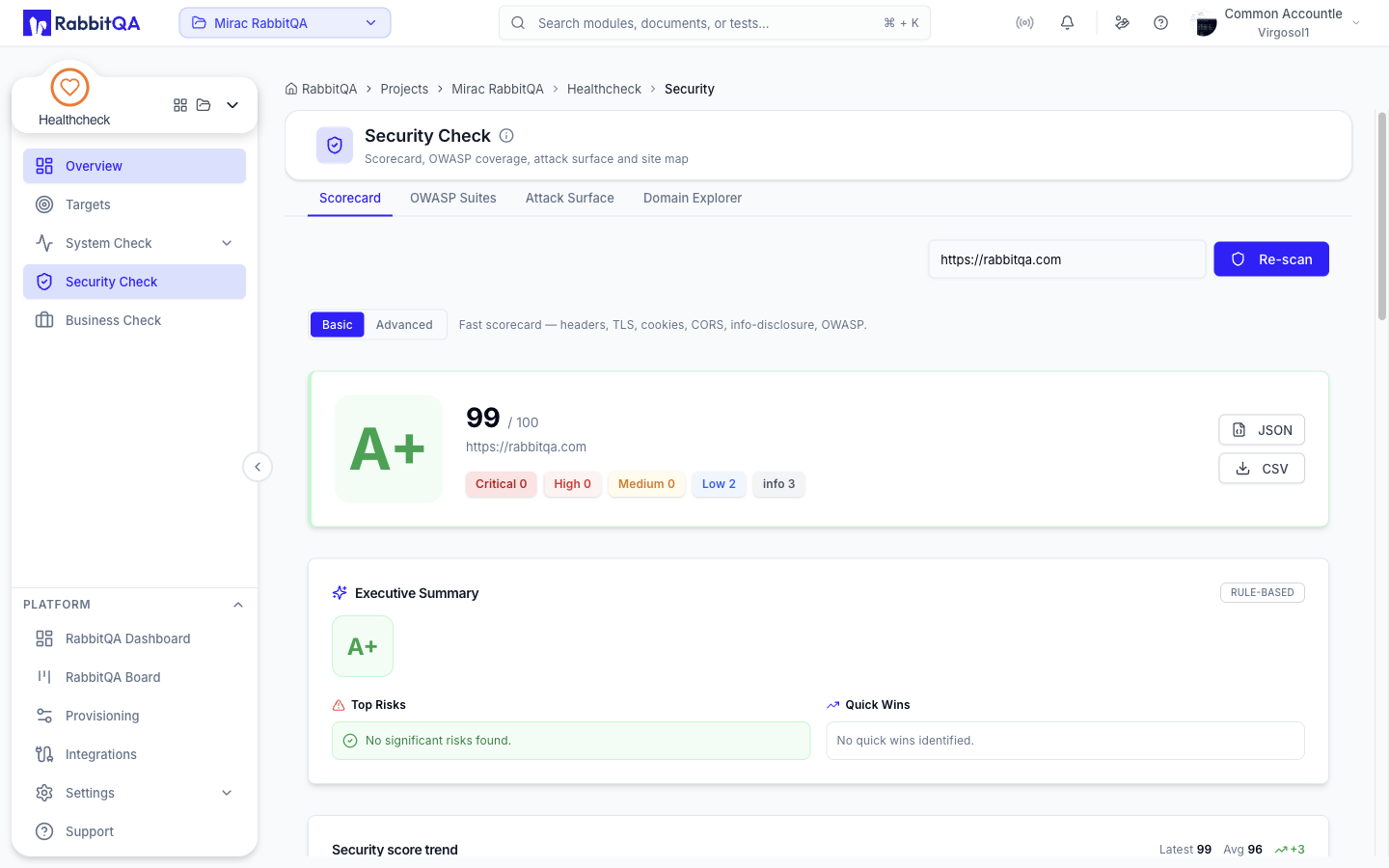Click the High 0 severity badge
The height and width of the screenshot is (868, 1389).
click(x=573, y=484)
